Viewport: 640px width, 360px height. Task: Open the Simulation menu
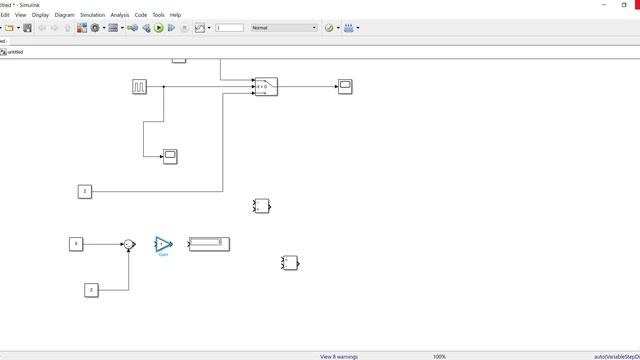(x=93, y=15)
